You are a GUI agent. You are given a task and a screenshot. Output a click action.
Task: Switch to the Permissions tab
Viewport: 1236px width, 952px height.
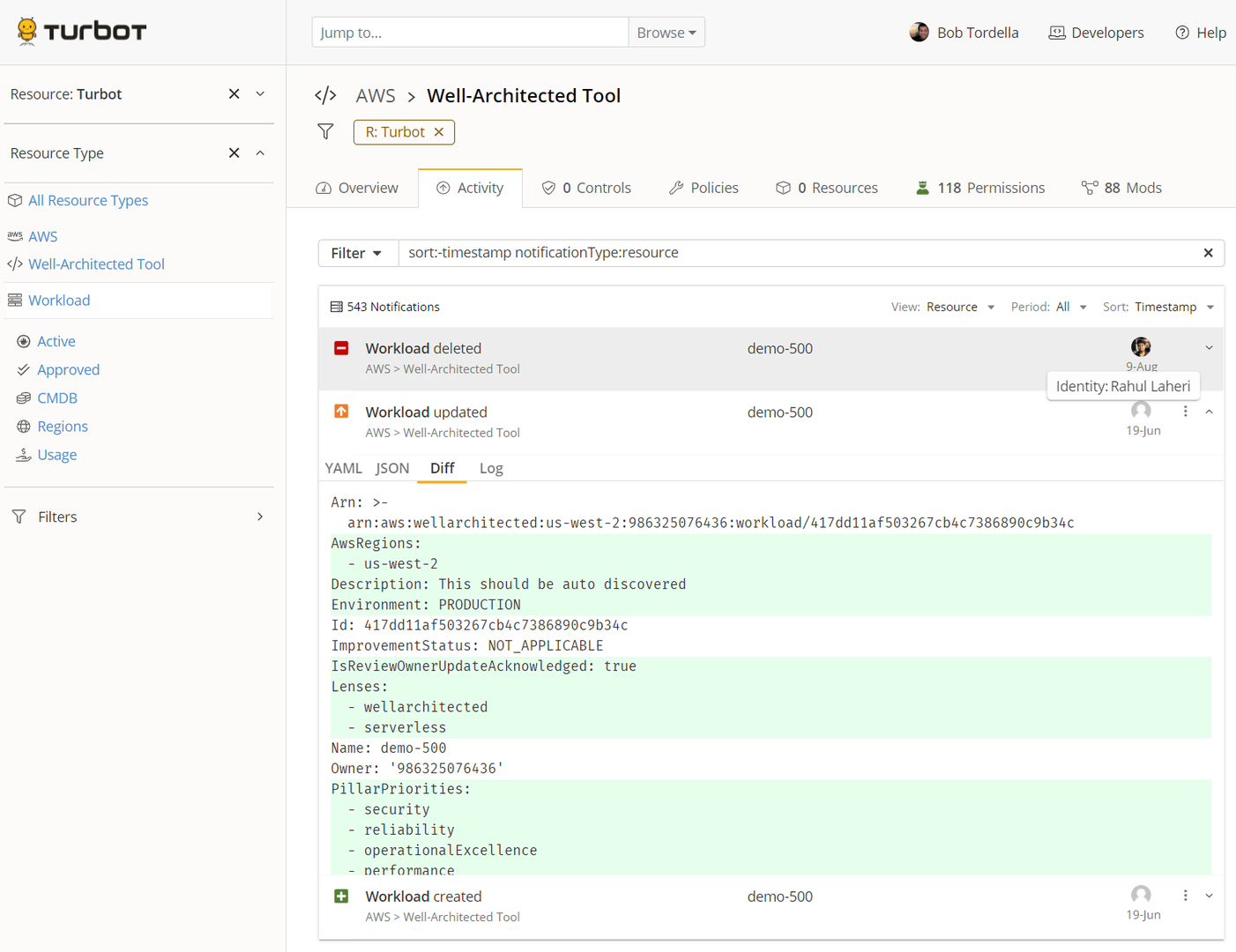click(x=979, y=188)
